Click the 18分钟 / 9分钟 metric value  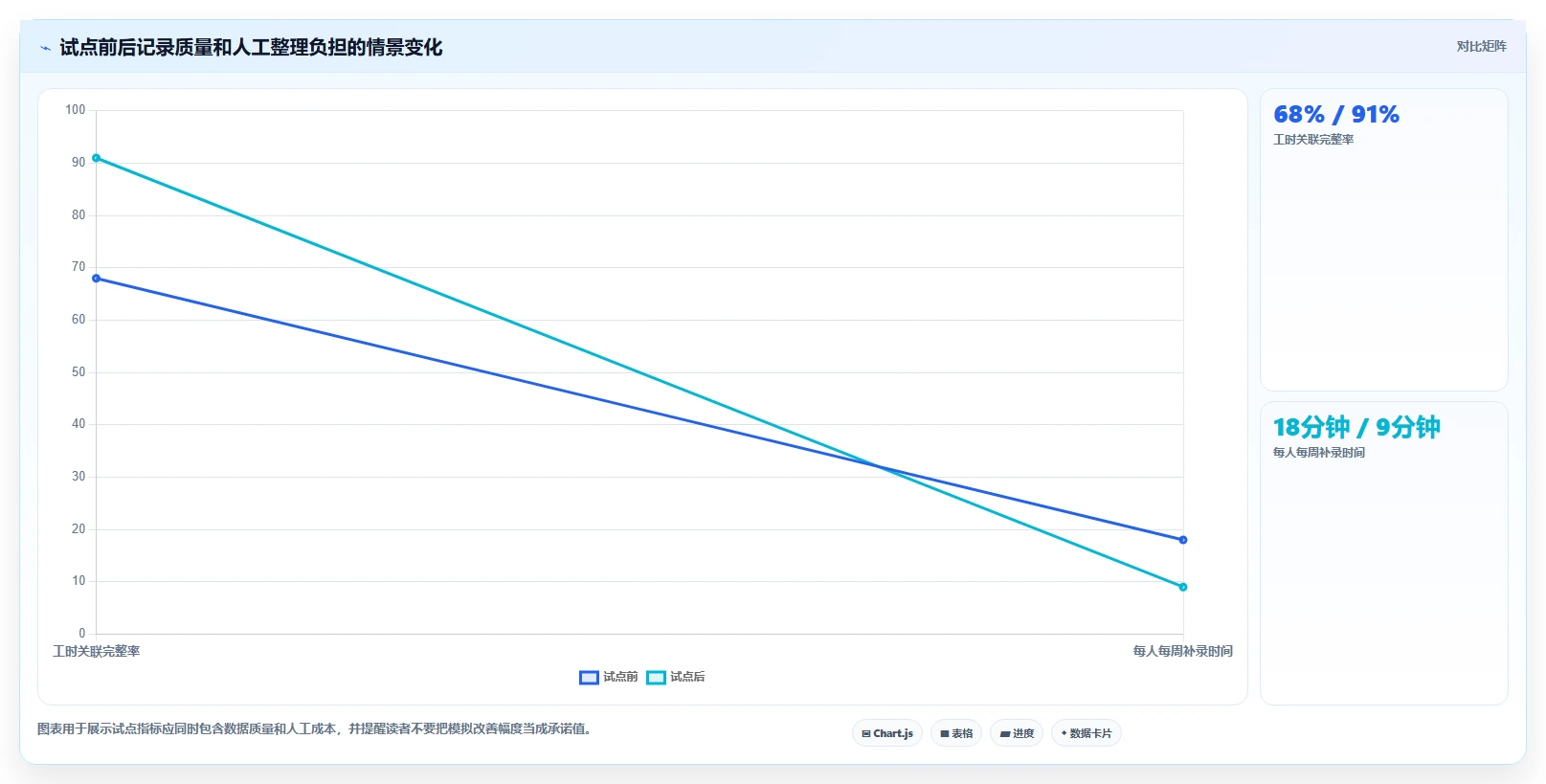pos(1356,427)
